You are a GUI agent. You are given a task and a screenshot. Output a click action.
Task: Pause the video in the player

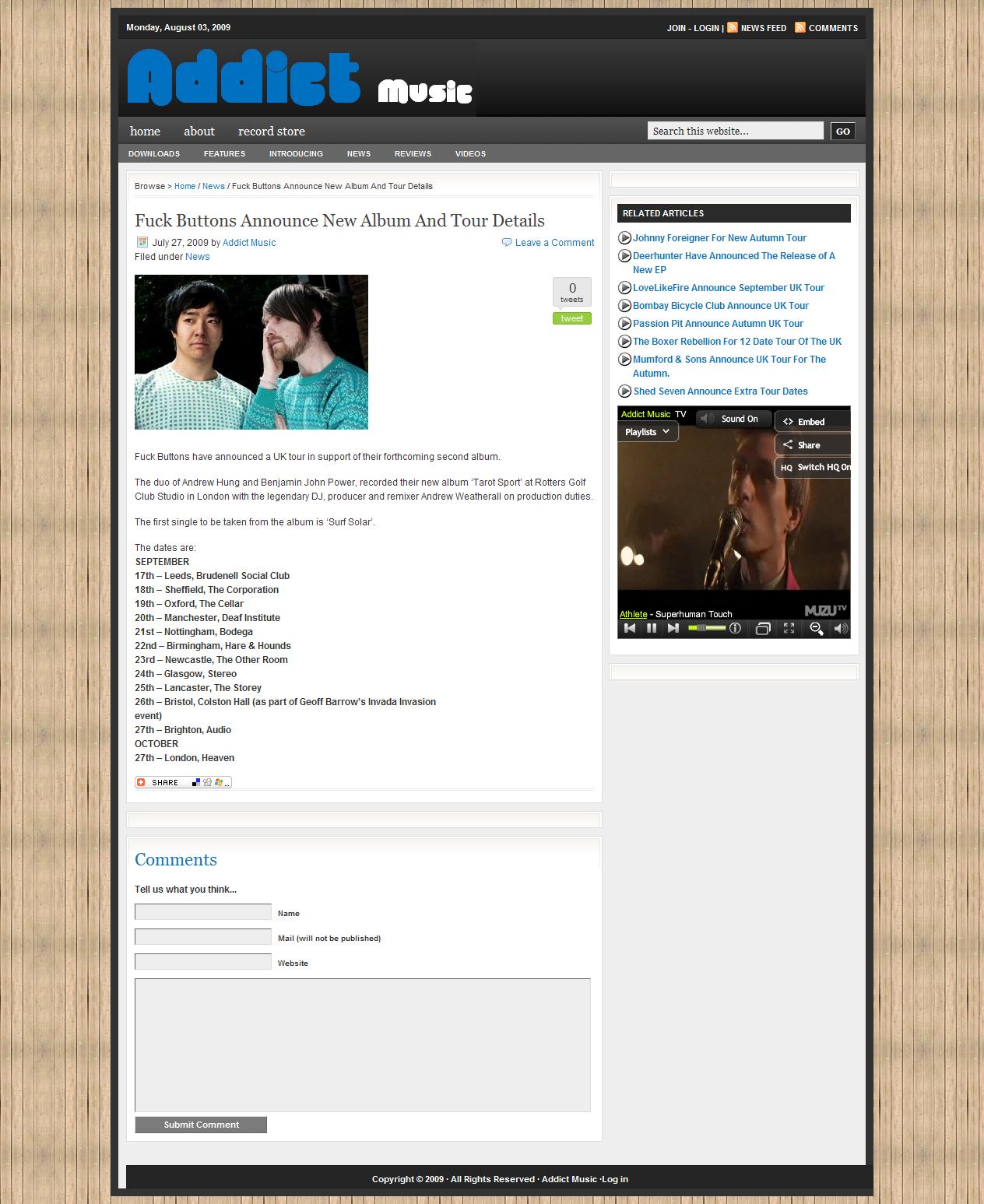(x=652, y=629)
